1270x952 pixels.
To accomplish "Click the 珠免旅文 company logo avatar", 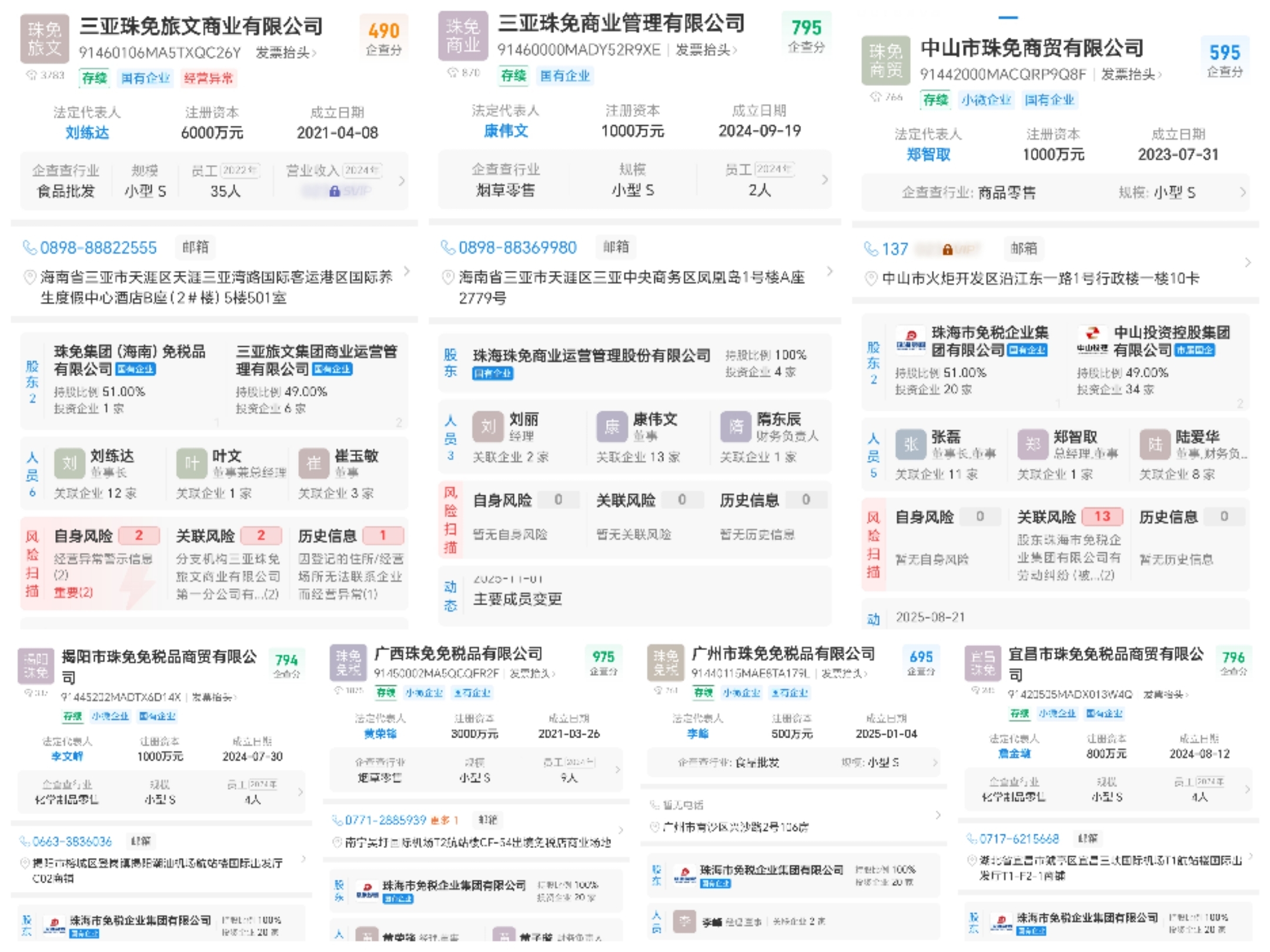I will tap(44, 39).
